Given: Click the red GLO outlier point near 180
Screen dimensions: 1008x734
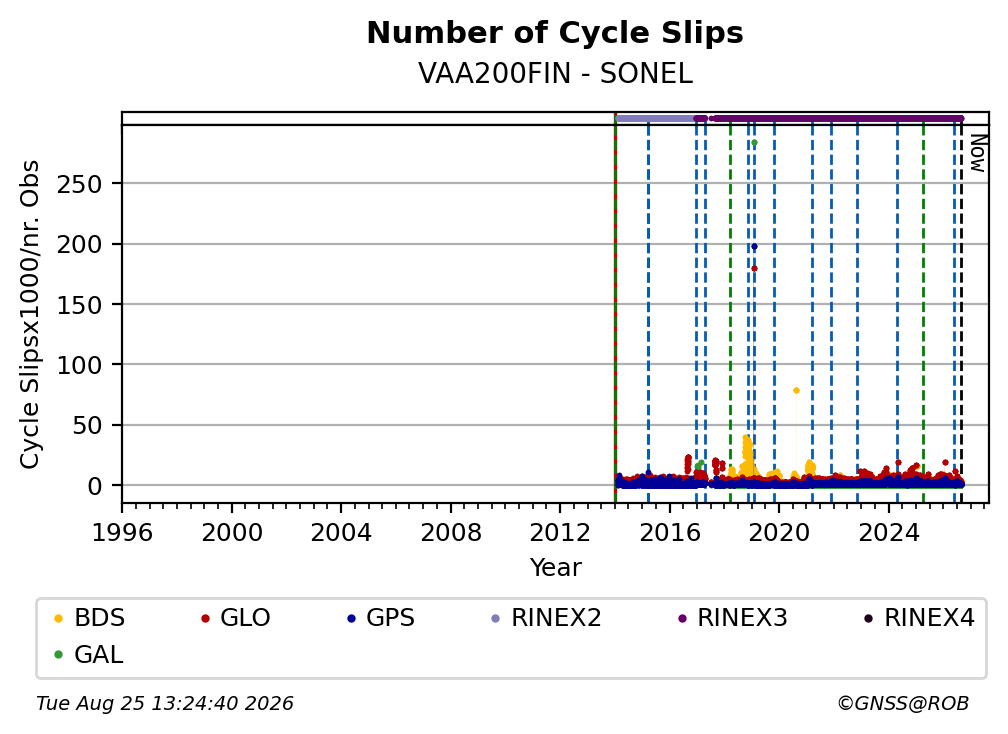Looking at the screenshot, I should (754, 269).
